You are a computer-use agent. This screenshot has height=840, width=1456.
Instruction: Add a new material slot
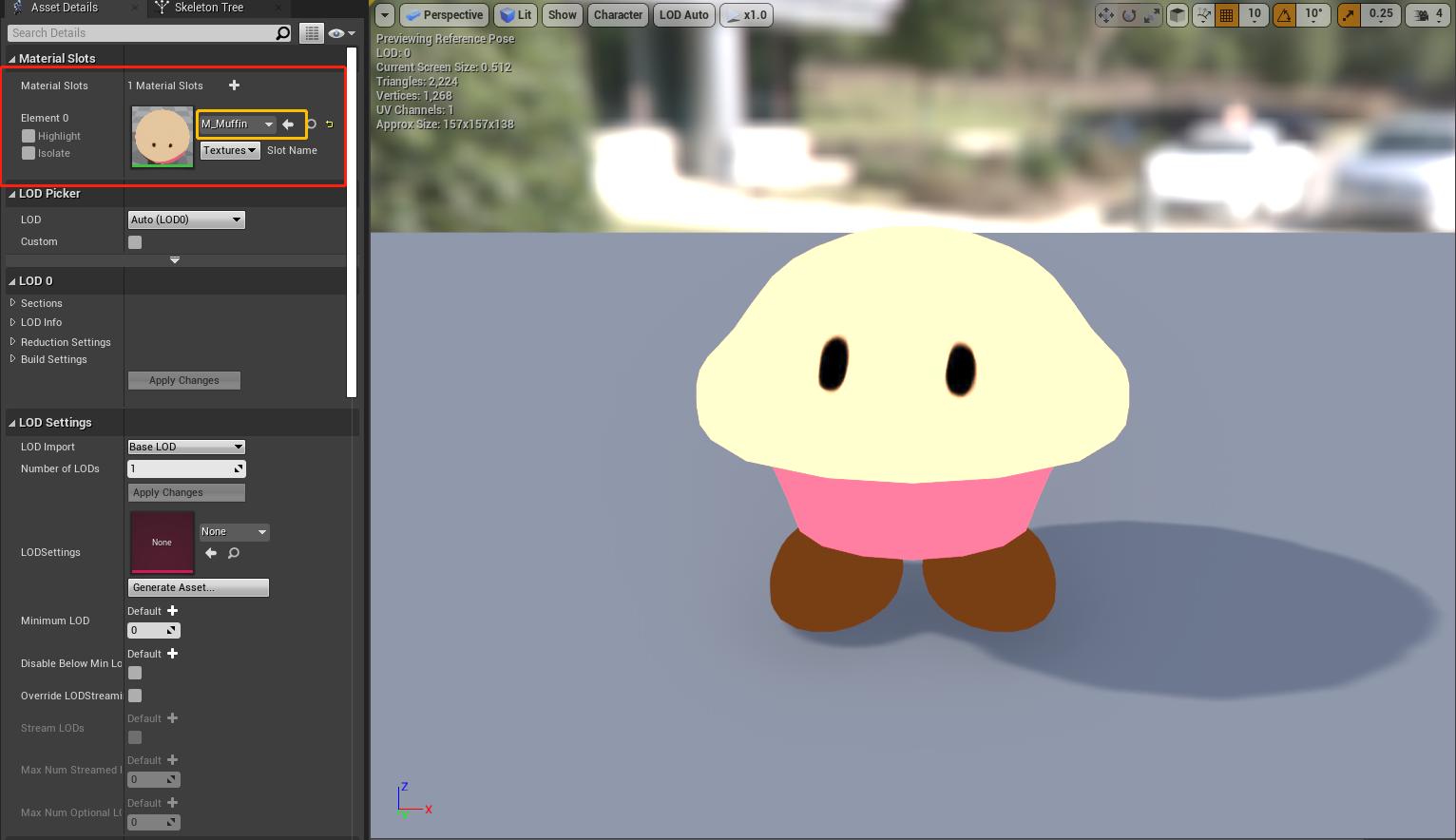coord(234,86)
